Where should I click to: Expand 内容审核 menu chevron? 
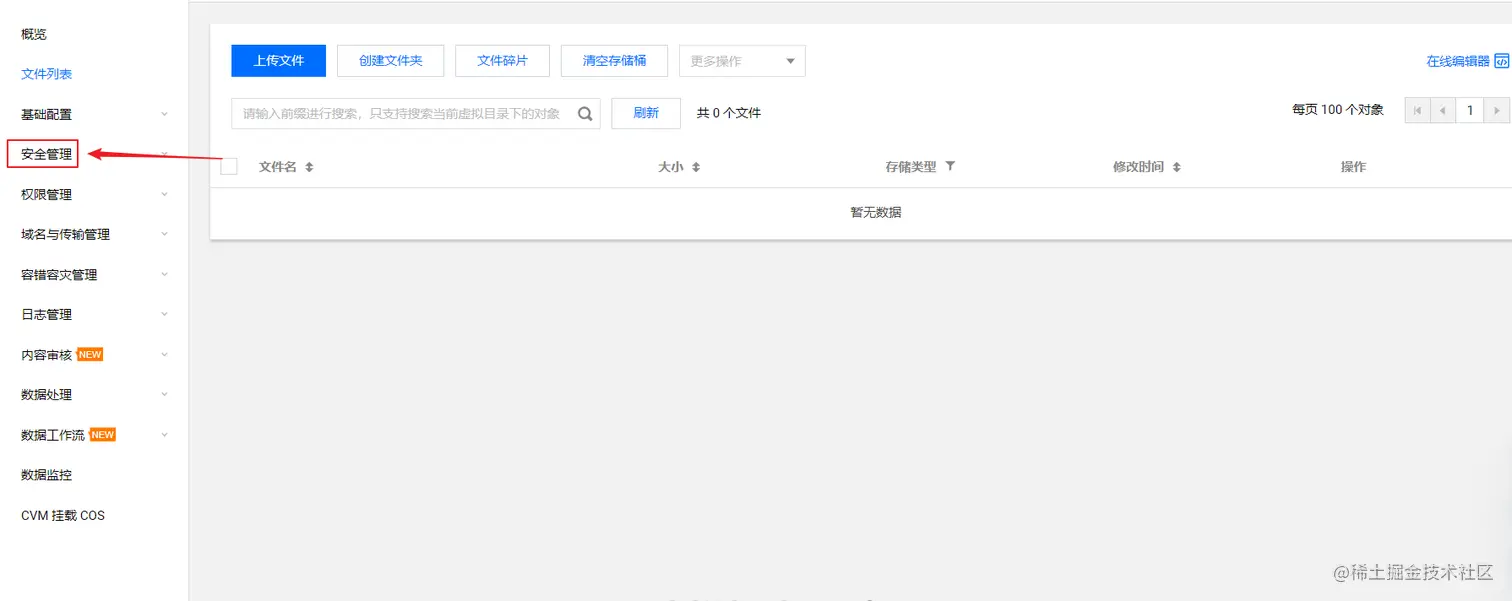click(x=165, y=354)
